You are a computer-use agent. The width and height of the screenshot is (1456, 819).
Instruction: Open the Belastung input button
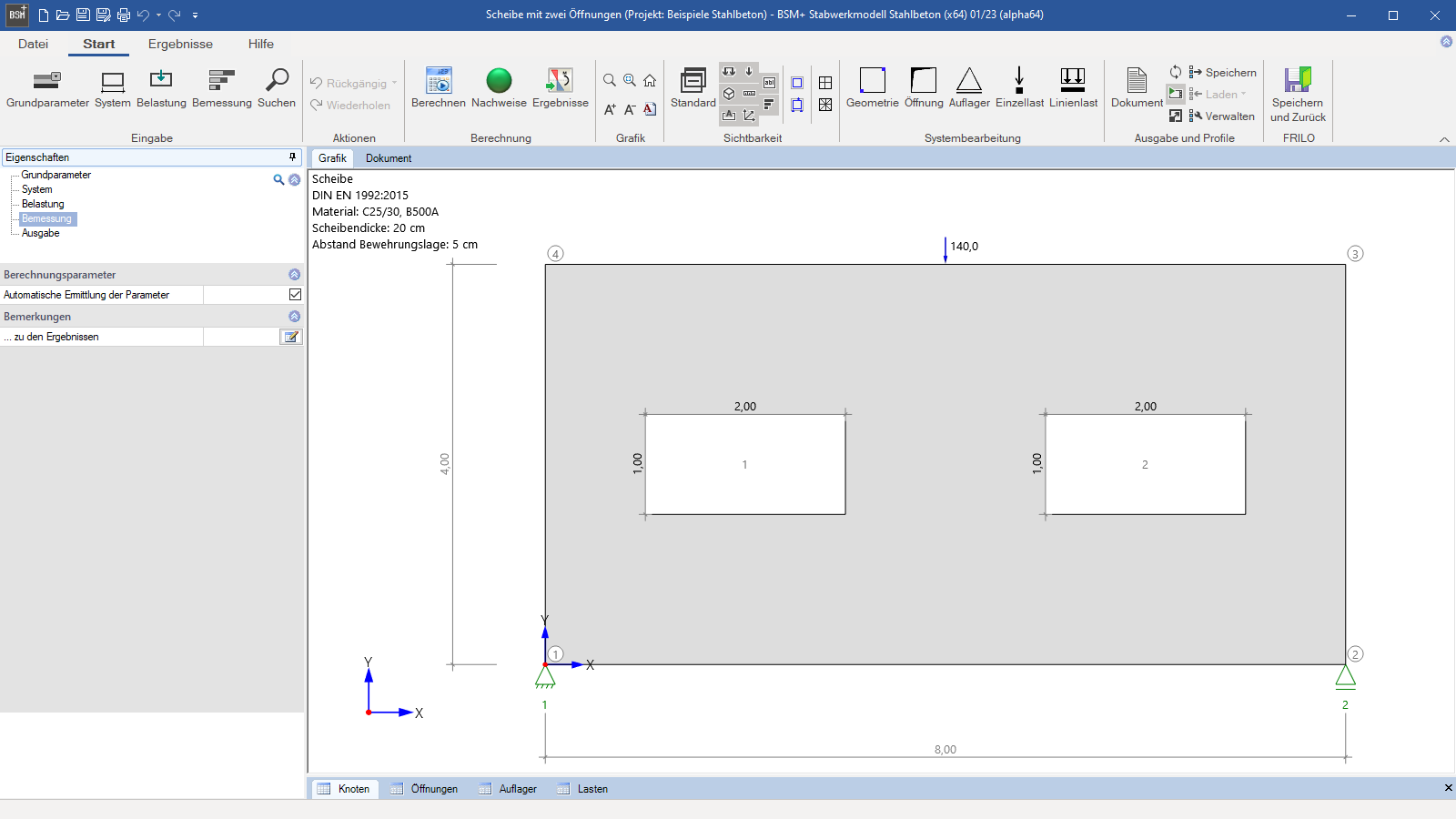point(161,88)
